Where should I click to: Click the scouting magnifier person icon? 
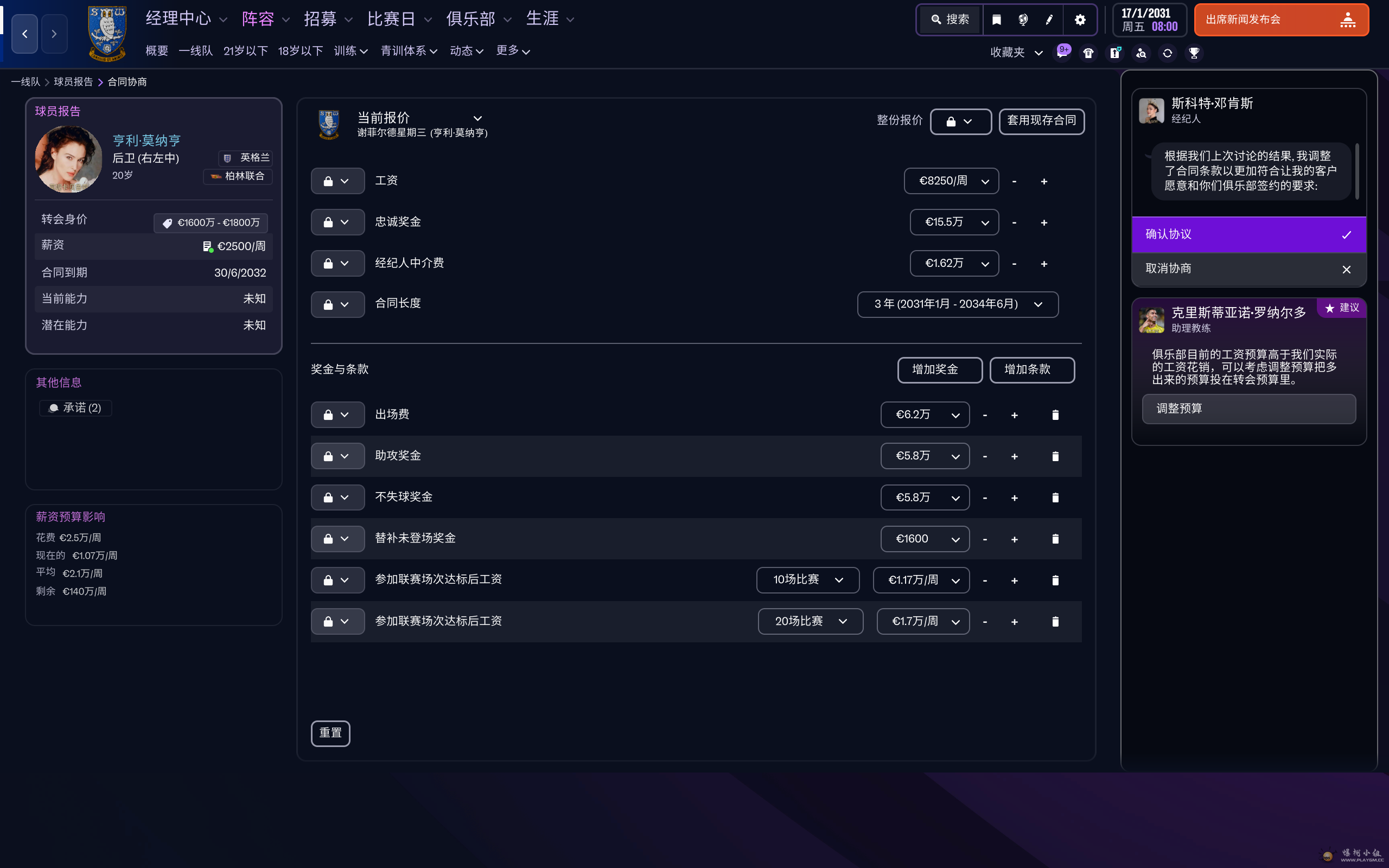[x=1141, y=53]
